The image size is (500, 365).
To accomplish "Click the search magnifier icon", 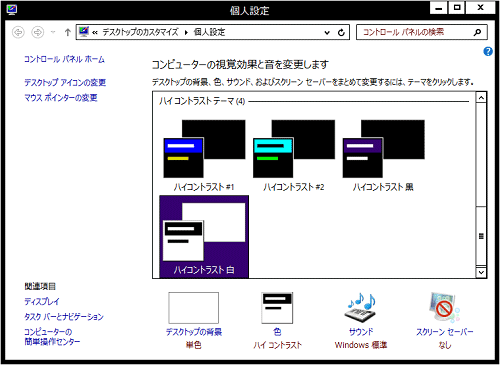I will tap(478, 32).
